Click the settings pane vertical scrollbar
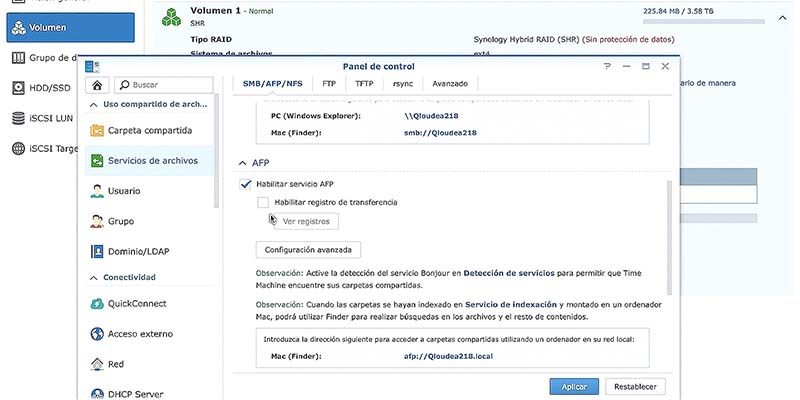 (669, 237)
